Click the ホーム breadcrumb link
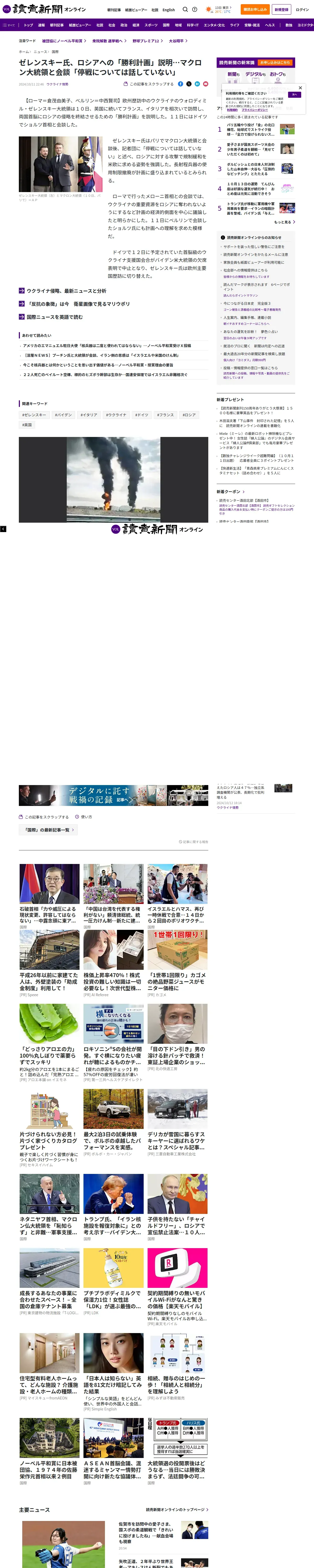 (x=24, y=52)
